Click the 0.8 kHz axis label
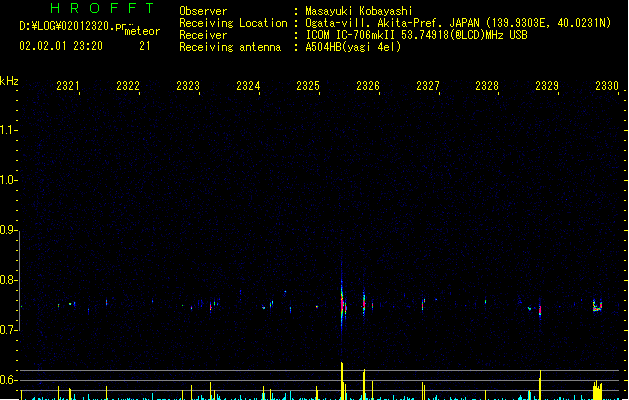629x400 pixels. coord(8,280)
